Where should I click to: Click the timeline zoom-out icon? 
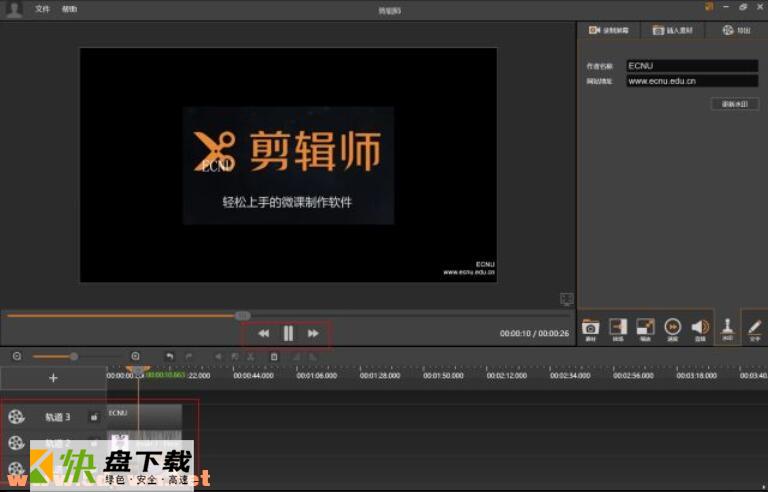point(17,356)
